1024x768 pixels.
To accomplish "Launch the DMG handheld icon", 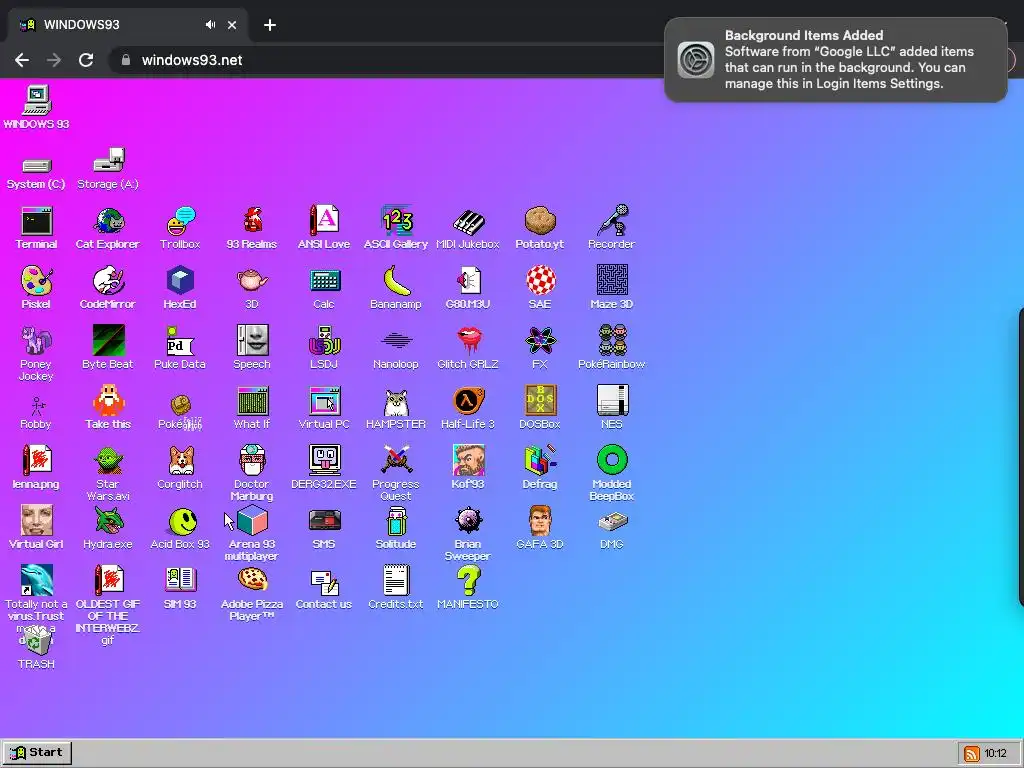I will pyautogui.click(x=611, y=522).
